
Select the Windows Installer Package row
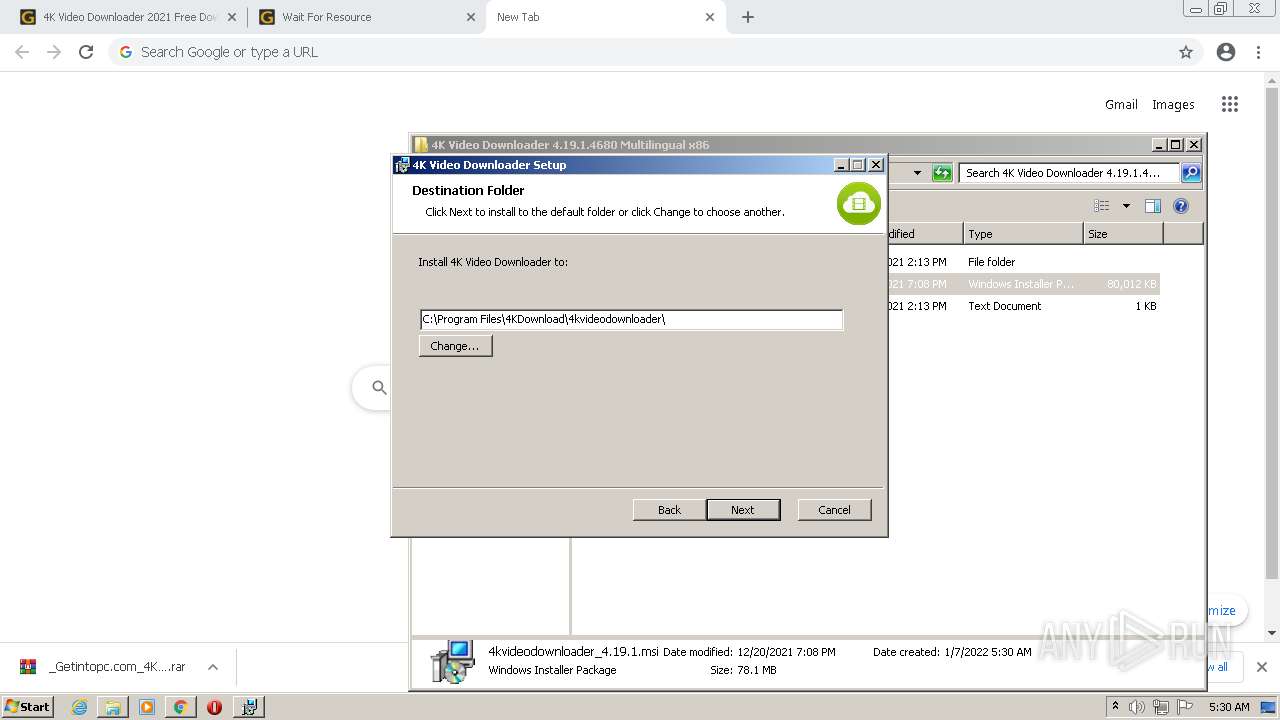pyautogui.click(x=1023, y=284)
